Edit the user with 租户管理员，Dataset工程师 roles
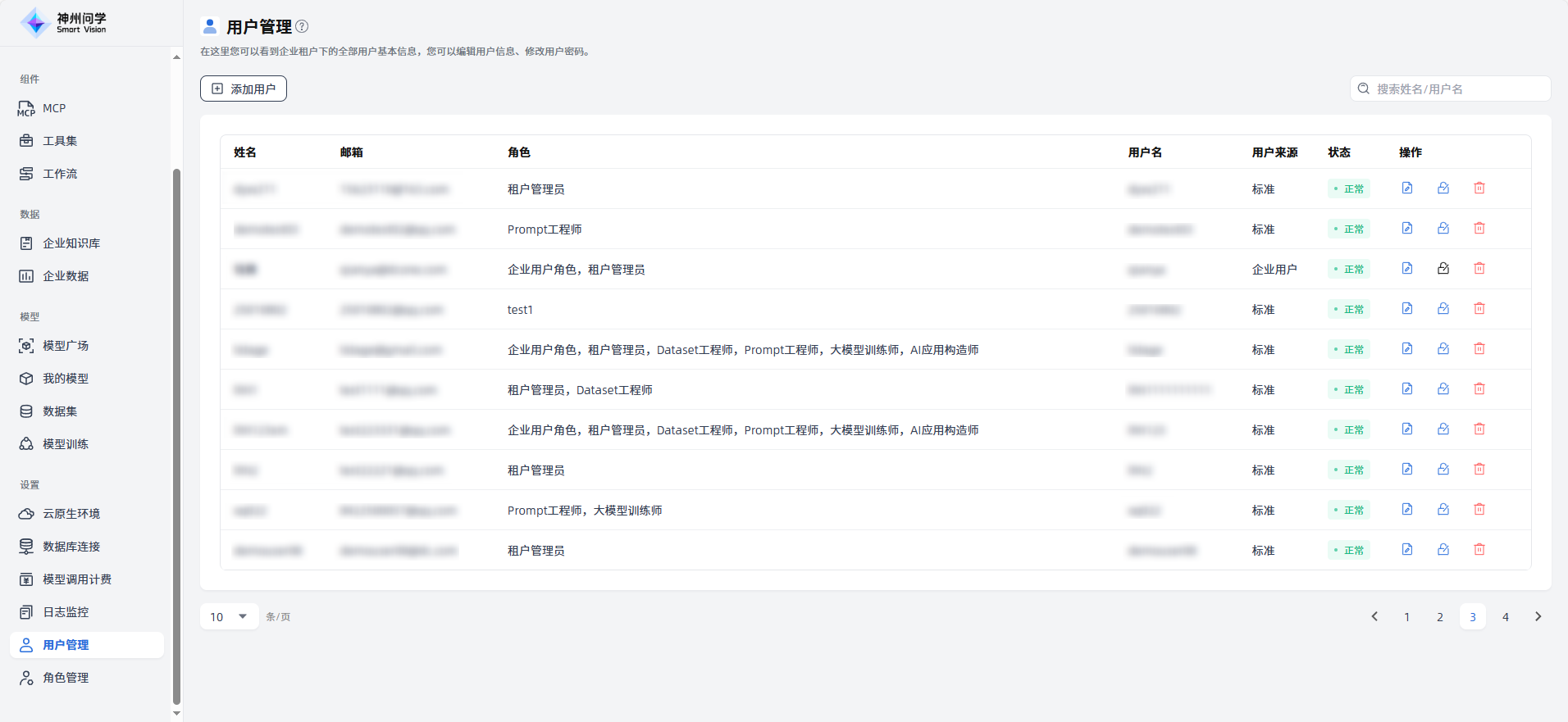This screenshot has height=722, width=1568. pos(1406,389)
